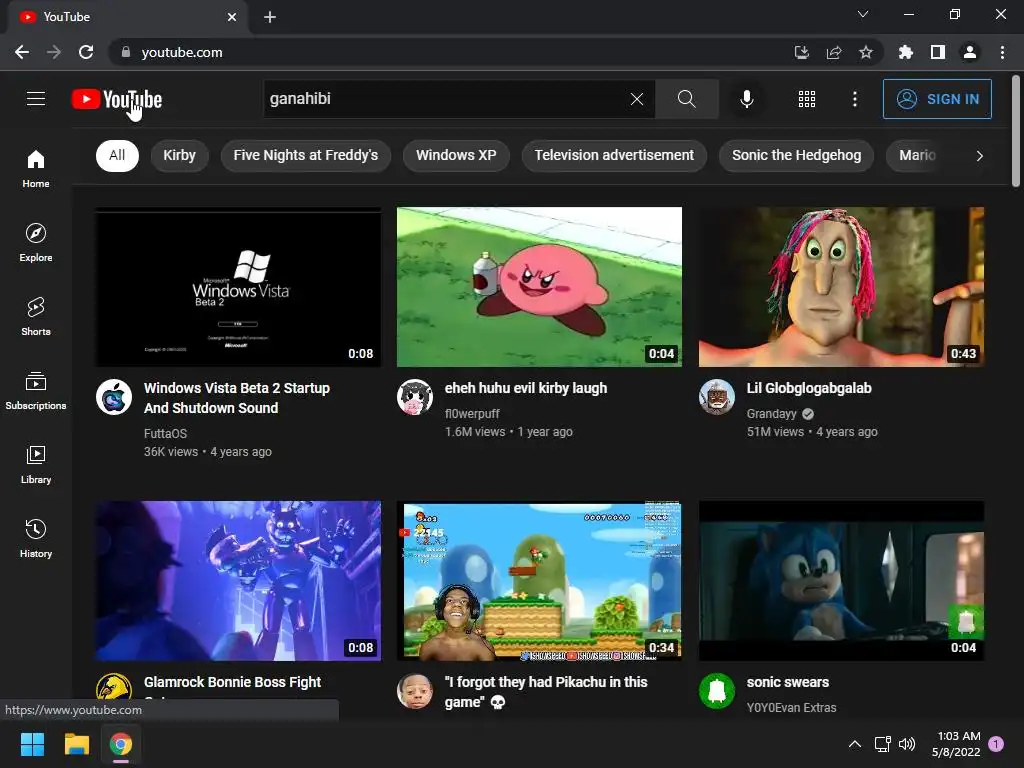Click Grandayy channel avatar

(717, 396)
